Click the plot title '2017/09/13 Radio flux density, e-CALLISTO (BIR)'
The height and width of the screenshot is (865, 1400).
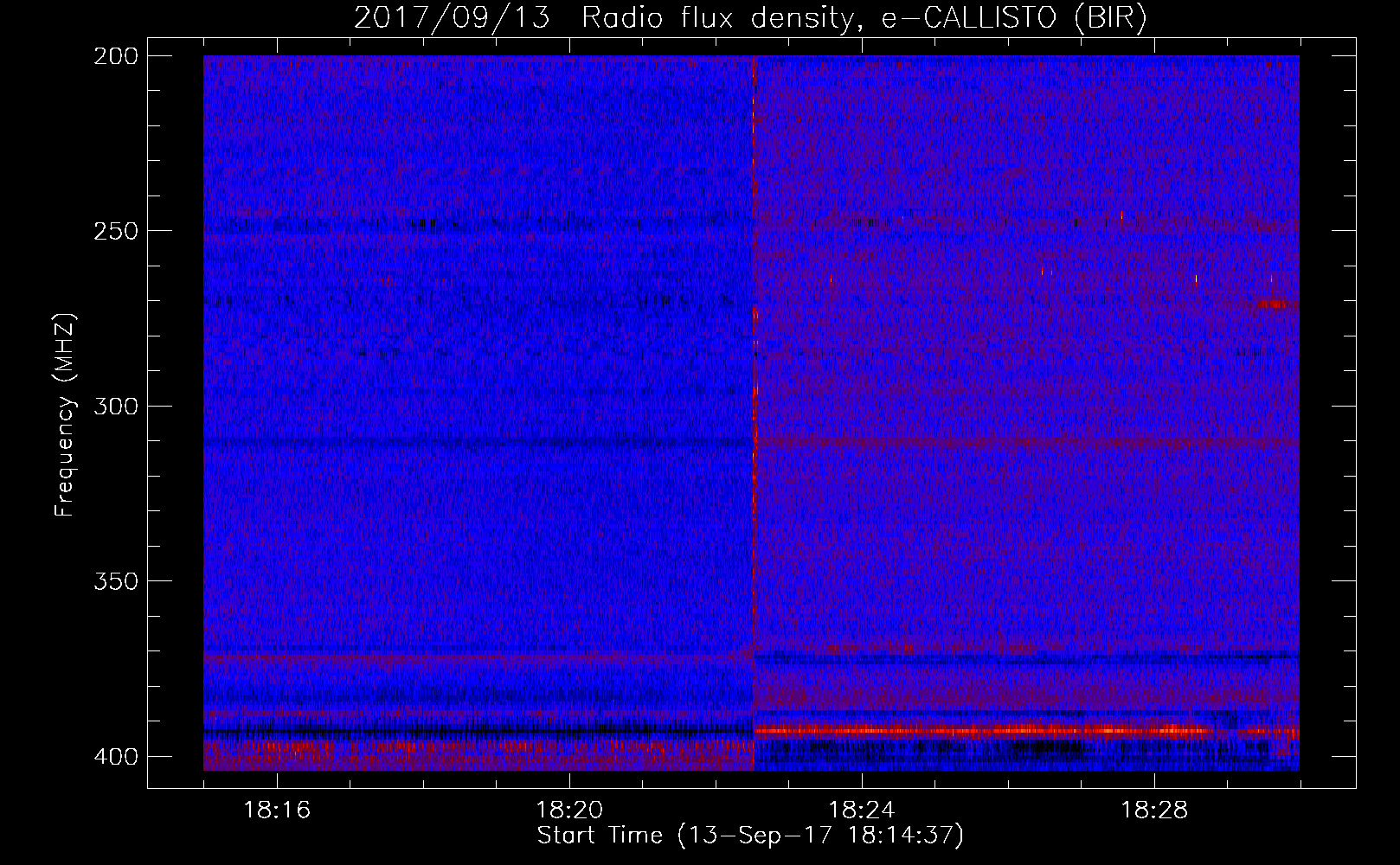[x=750, y=17]
